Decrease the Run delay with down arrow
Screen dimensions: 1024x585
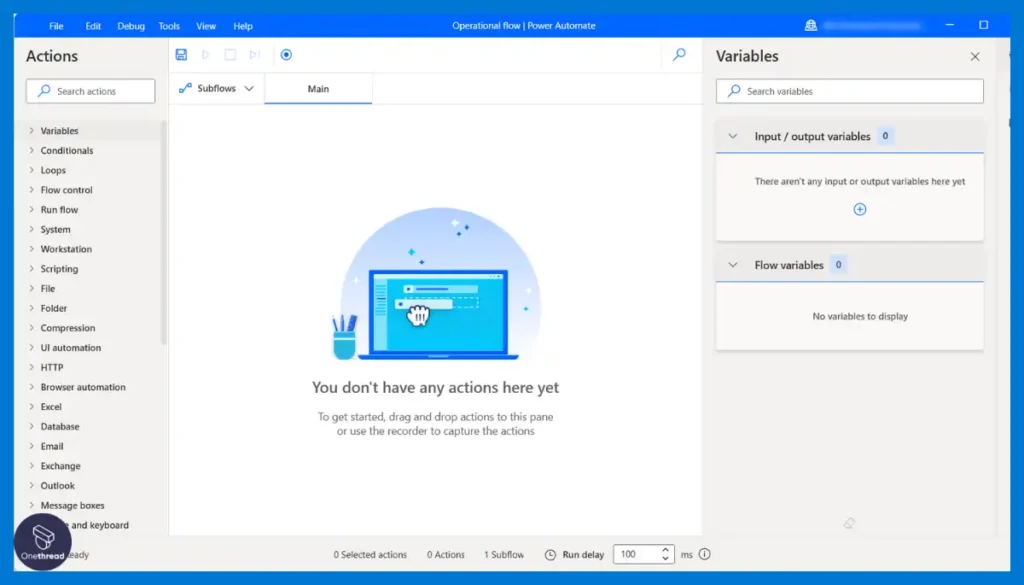pos(665,559)
